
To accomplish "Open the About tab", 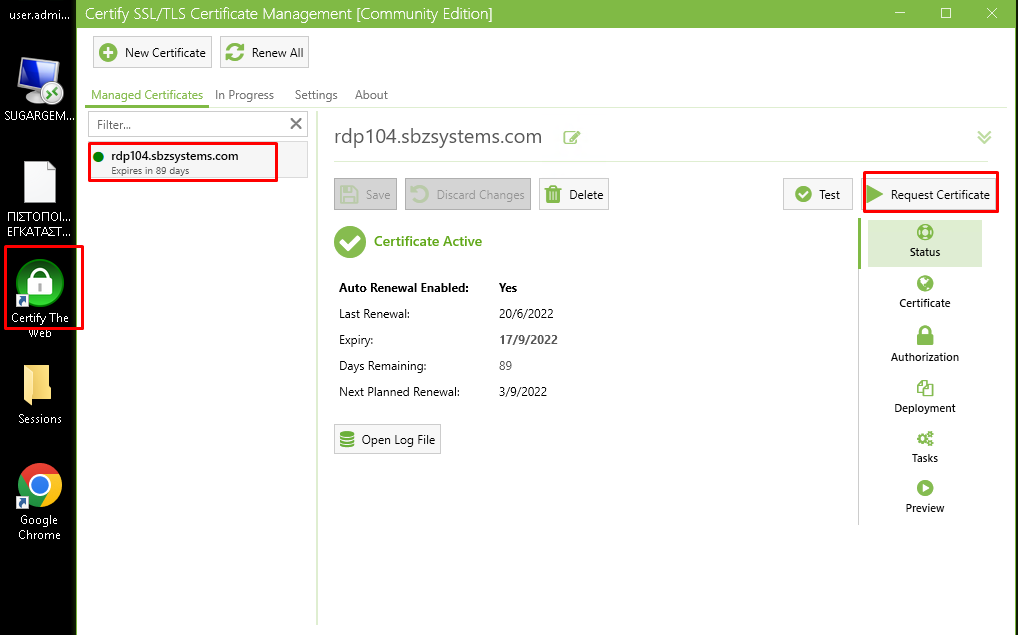I will point(371,95).
